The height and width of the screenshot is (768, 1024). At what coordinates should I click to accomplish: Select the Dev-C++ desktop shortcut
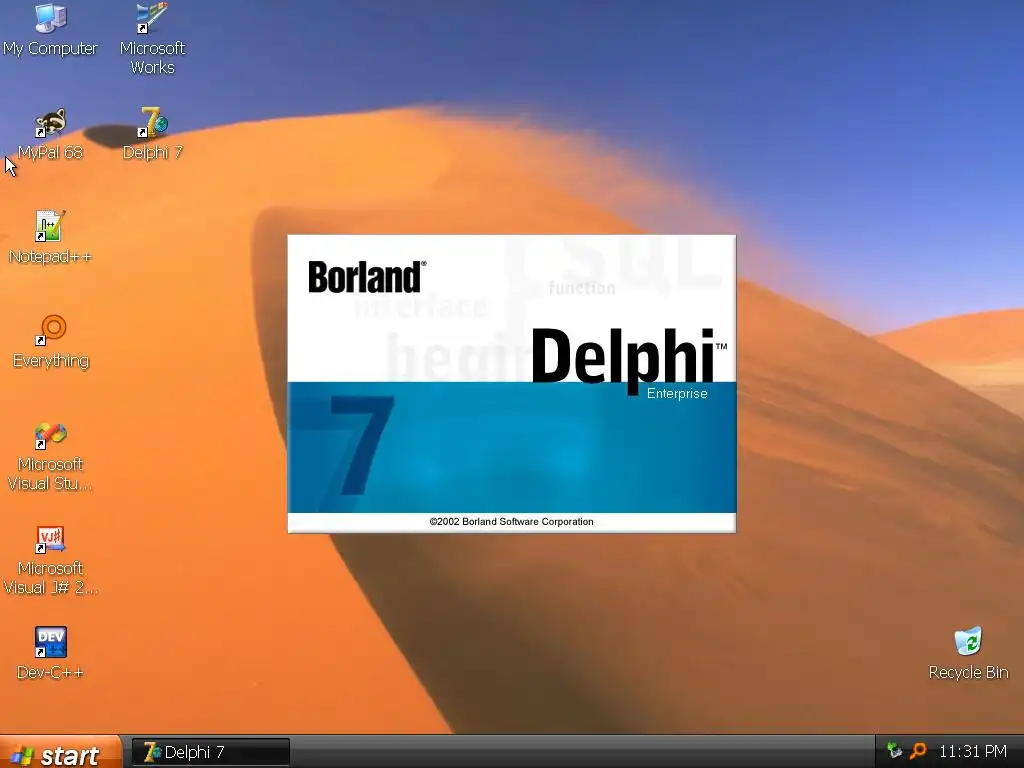click(50, 654)
